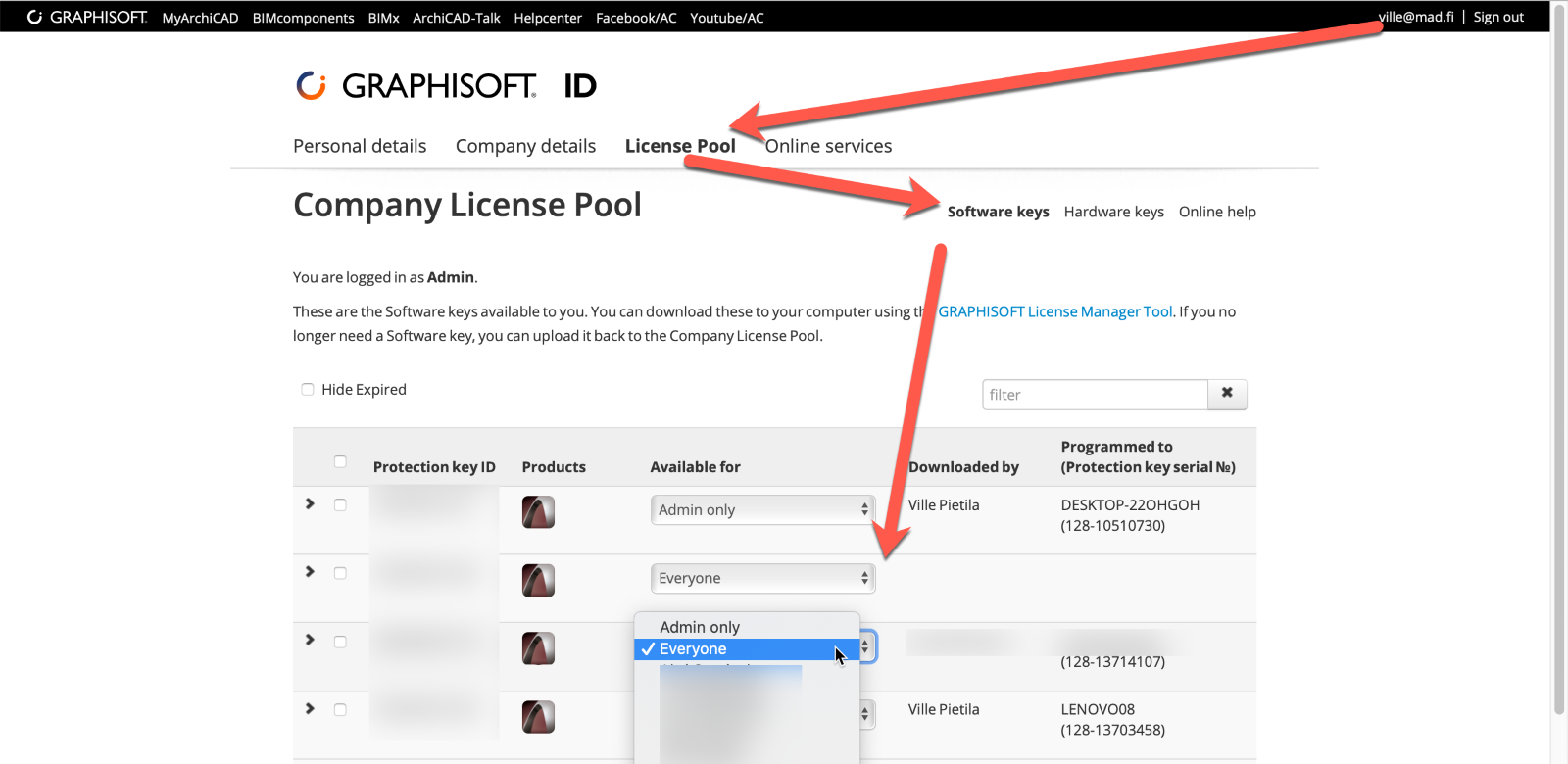Click ArchiCAD product icon in the 128-13714107 row

click(x=538, y=648)
